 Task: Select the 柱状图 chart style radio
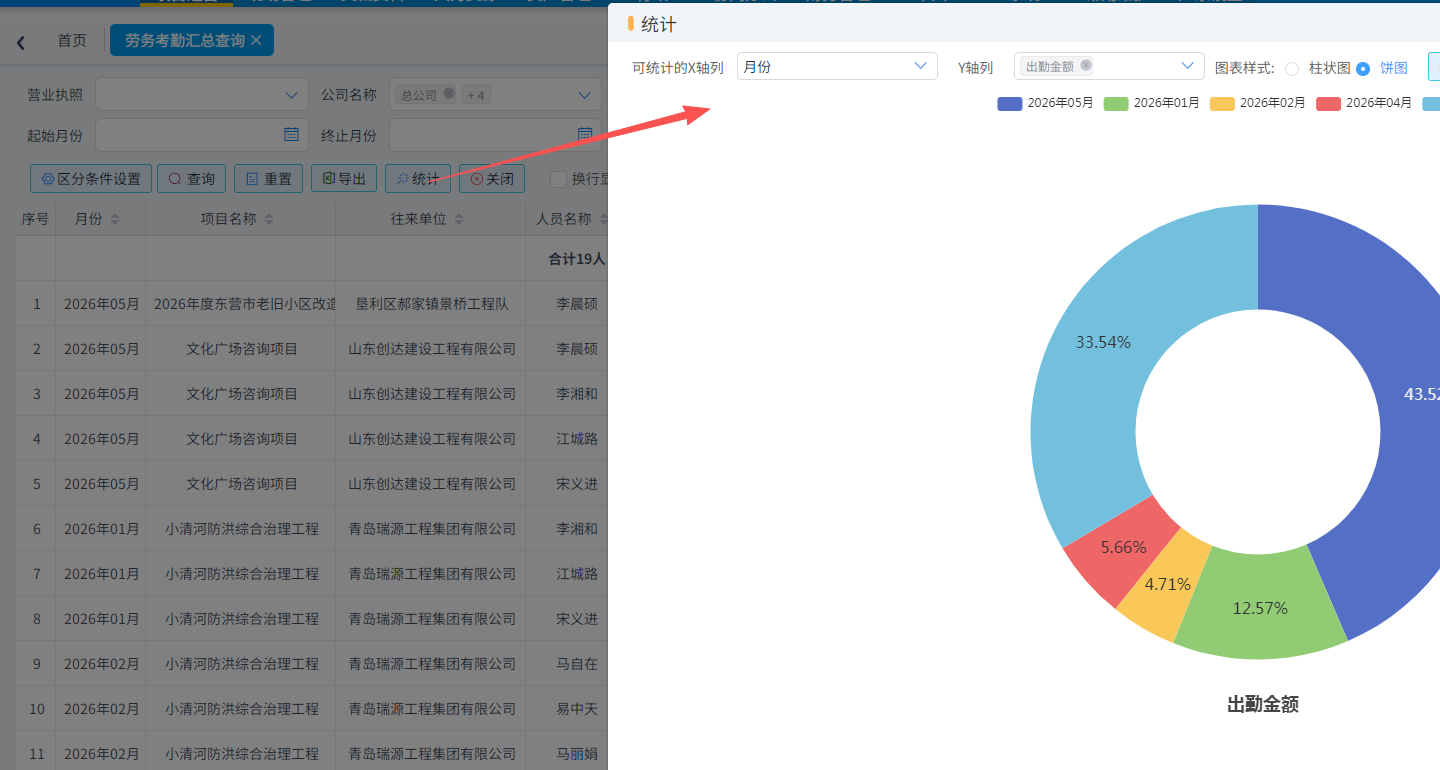1292,68
